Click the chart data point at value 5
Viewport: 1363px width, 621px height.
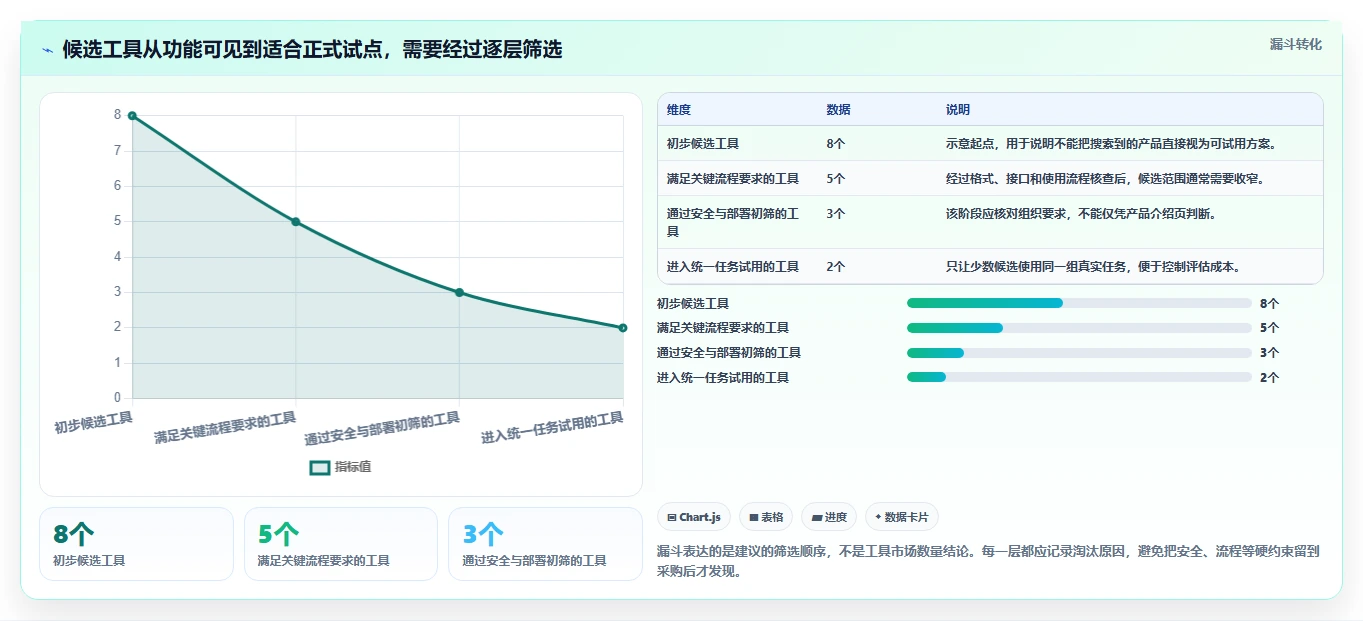click(x=296, y=222)
